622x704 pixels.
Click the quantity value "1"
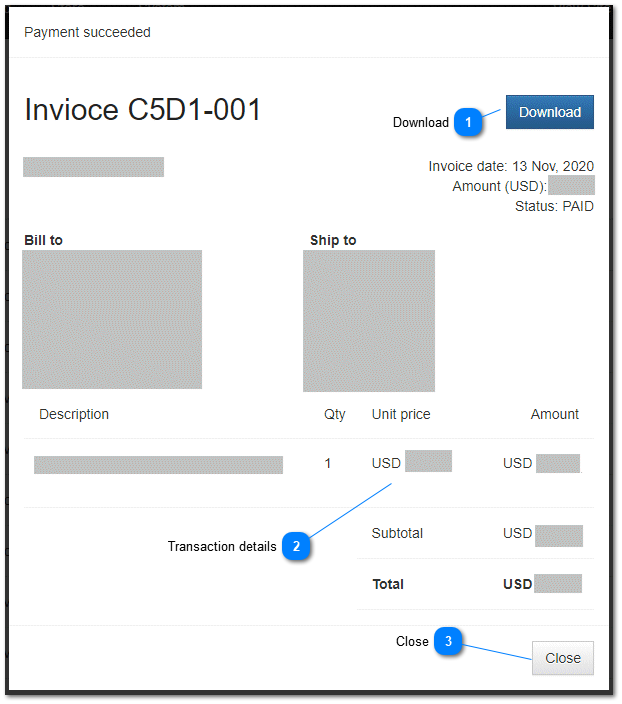click(x=328, y=463)
